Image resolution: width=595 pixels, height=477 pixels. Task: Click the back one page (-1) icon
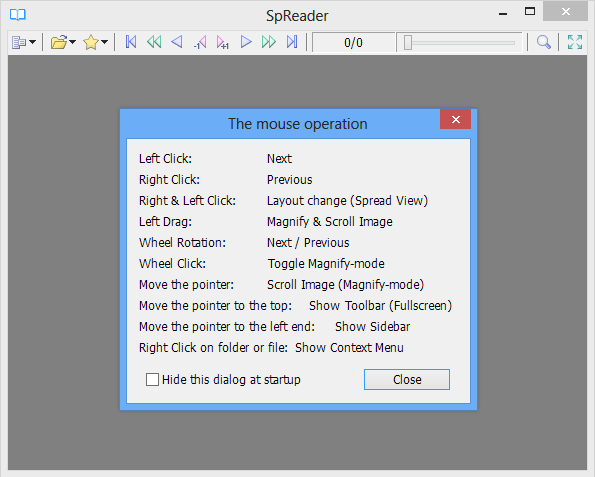click(200, 42)
